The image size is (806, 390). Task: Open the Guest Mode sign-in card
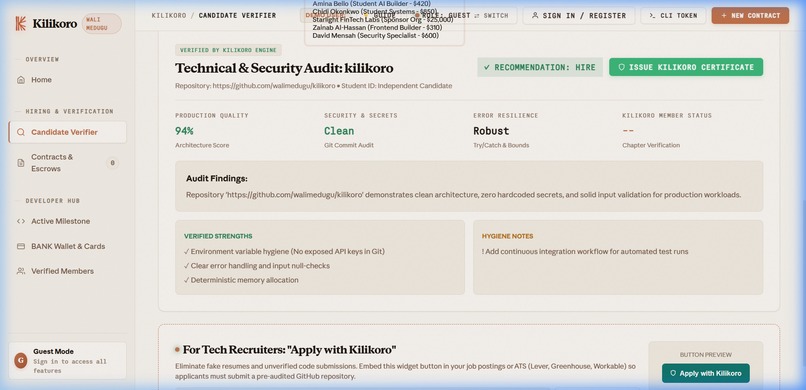point(67,360)
